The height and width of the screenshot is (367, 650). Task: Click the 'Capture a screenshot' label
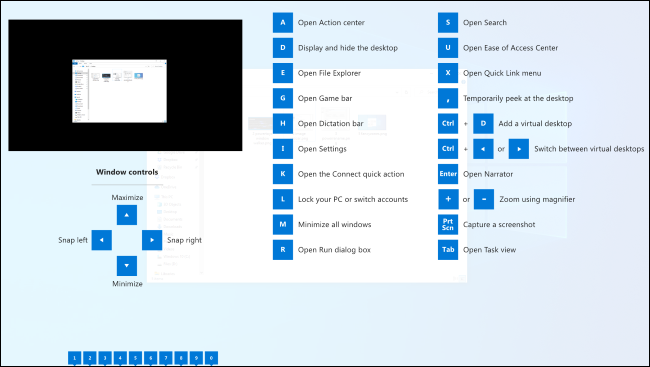tap(499, 225)
